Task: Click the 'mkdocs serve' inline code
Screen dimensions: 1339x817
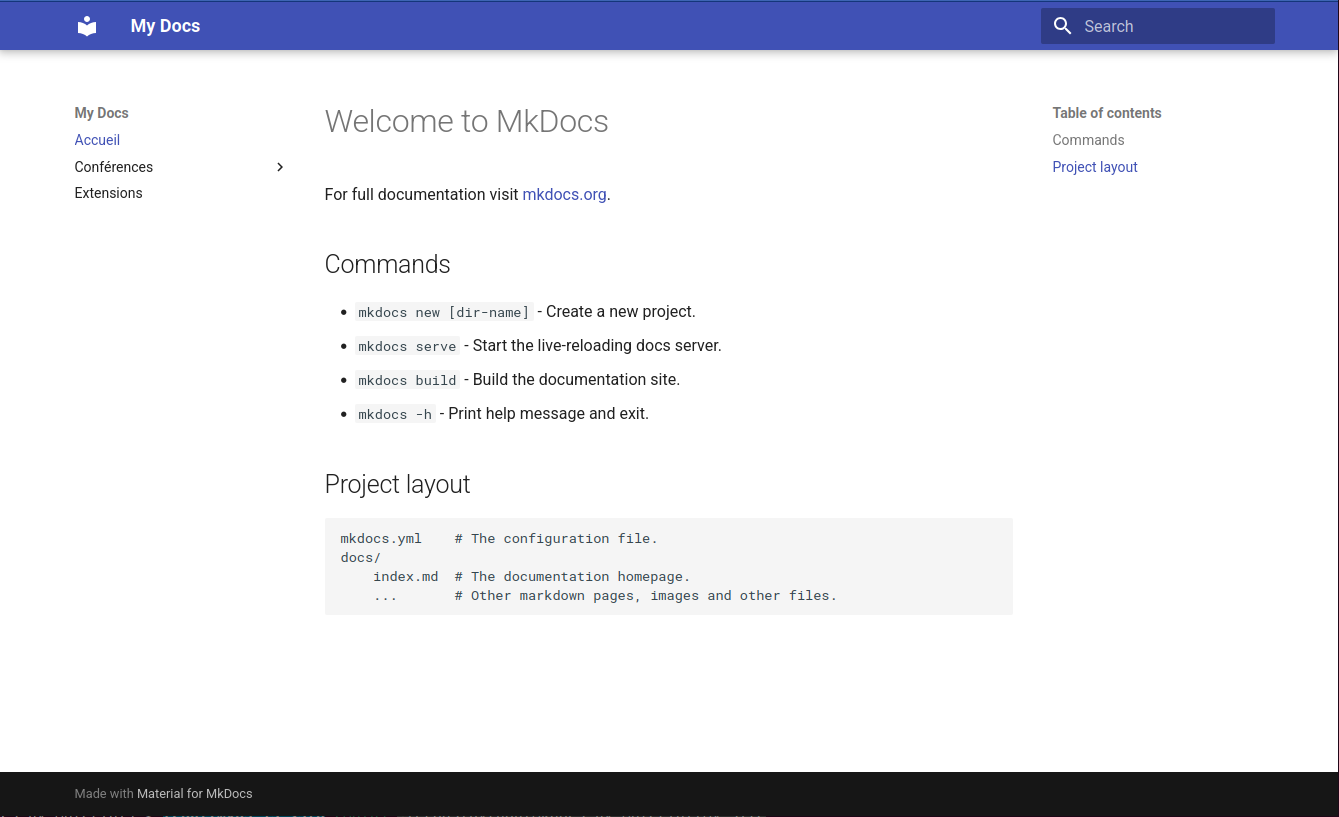Action: (x=407, y=346)
